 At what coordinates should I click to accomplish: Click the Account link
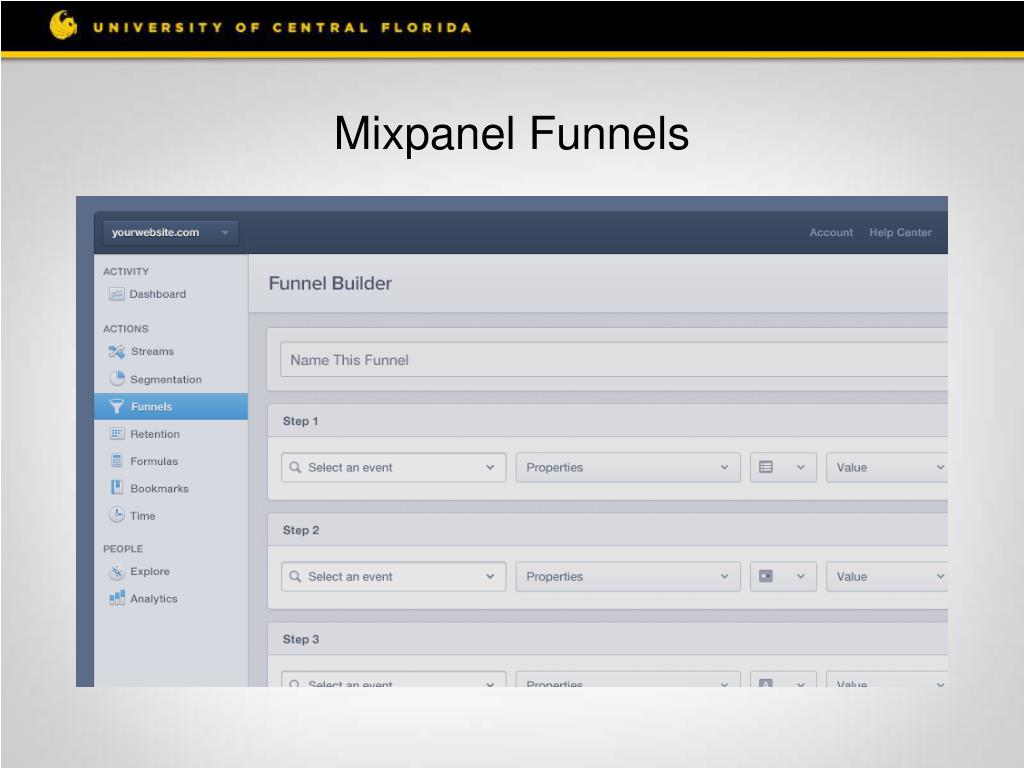point(831,232)
